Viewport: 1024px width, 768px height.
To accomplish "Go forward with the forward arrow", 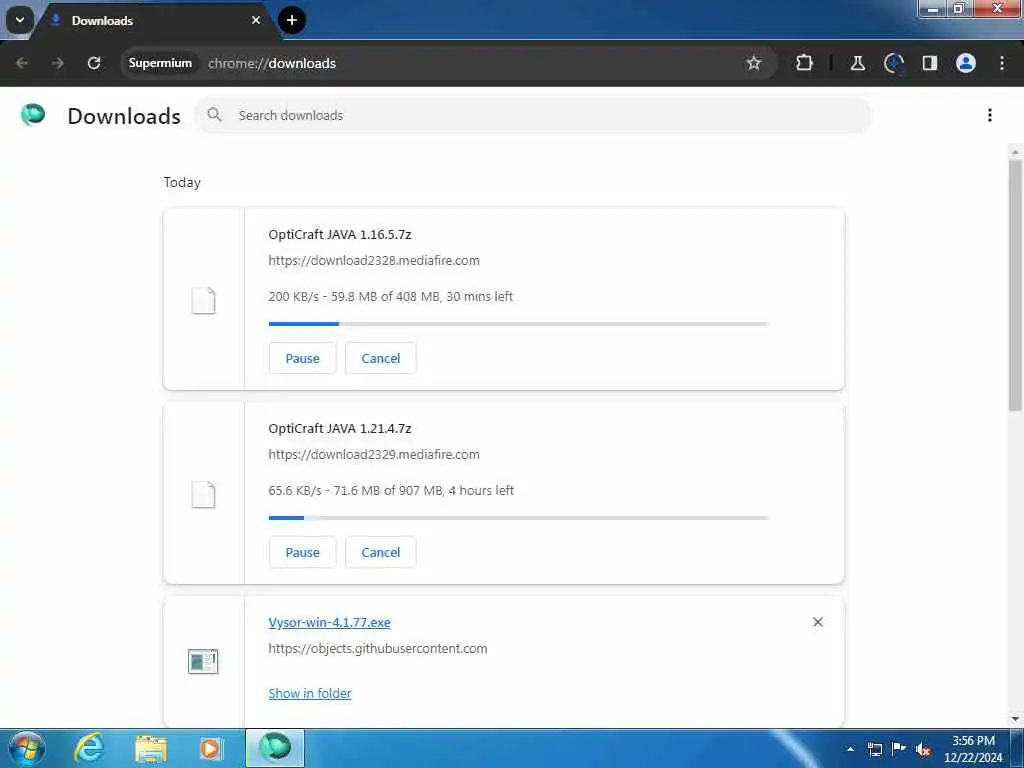I will click(x=58, y=63).
